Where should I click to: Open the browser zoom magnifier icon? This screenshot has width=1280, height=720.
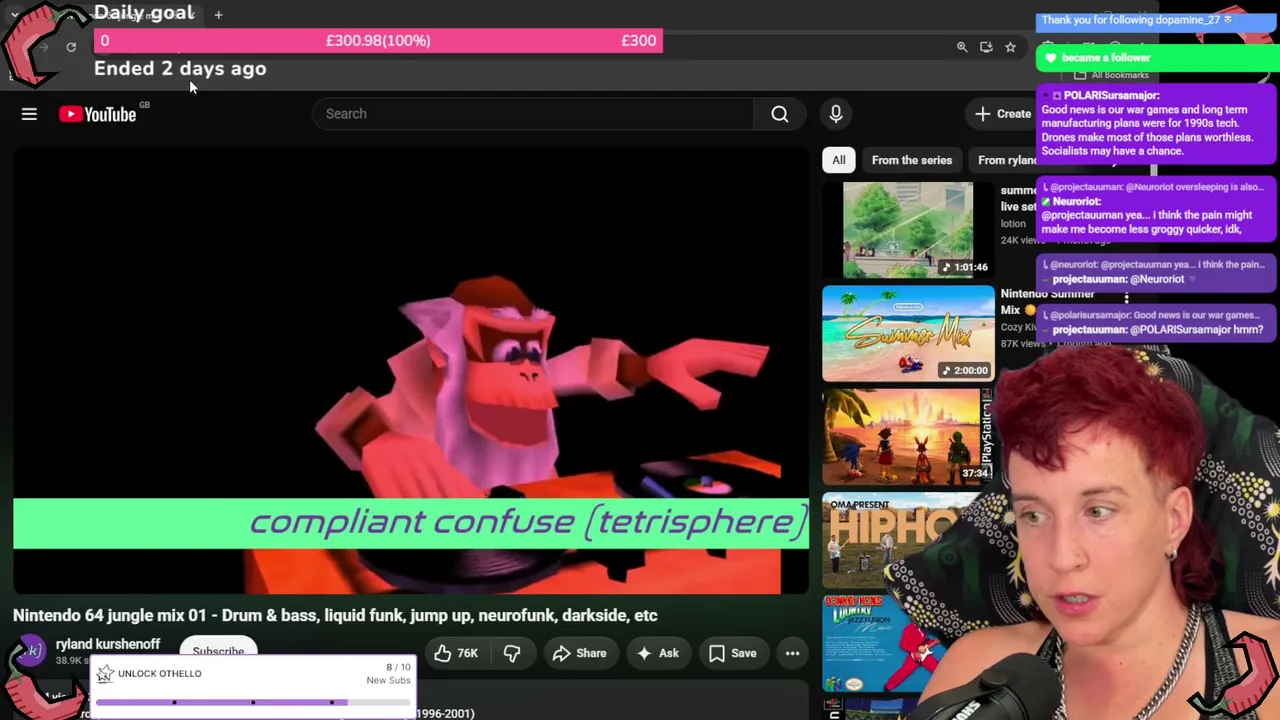click(962, 47)
